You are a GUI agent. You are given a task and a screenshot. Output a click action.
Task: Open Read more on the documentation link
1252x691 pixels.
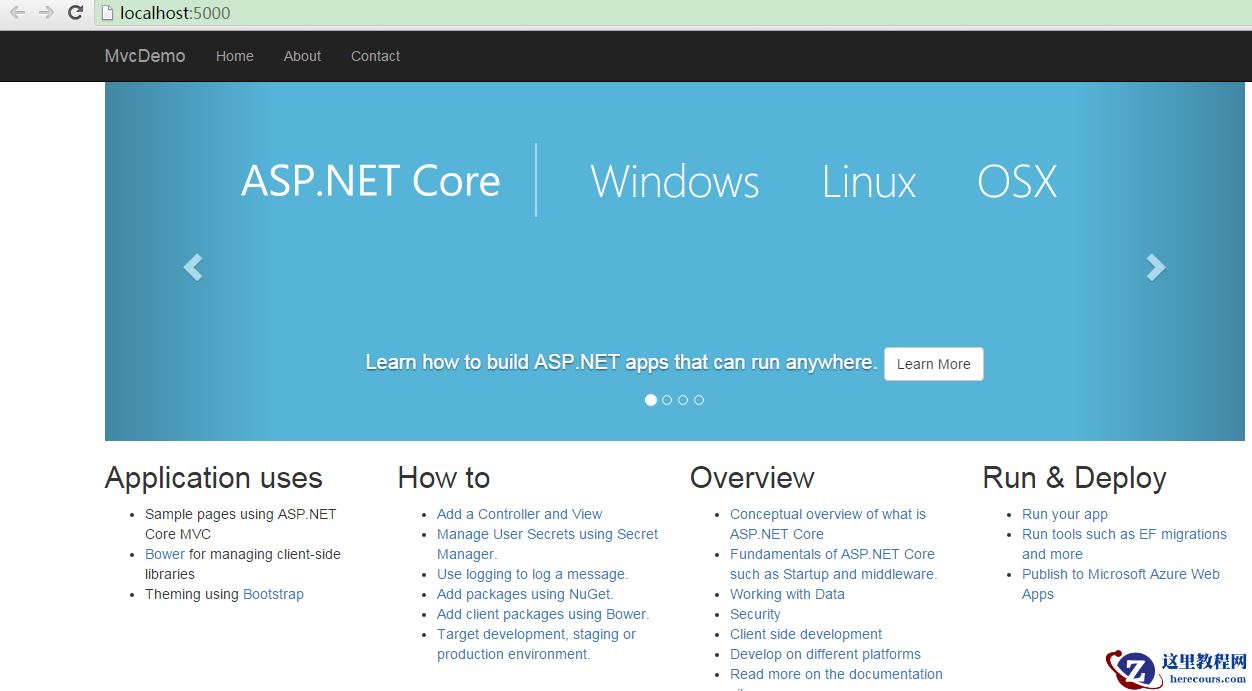(x=836, y=674)
